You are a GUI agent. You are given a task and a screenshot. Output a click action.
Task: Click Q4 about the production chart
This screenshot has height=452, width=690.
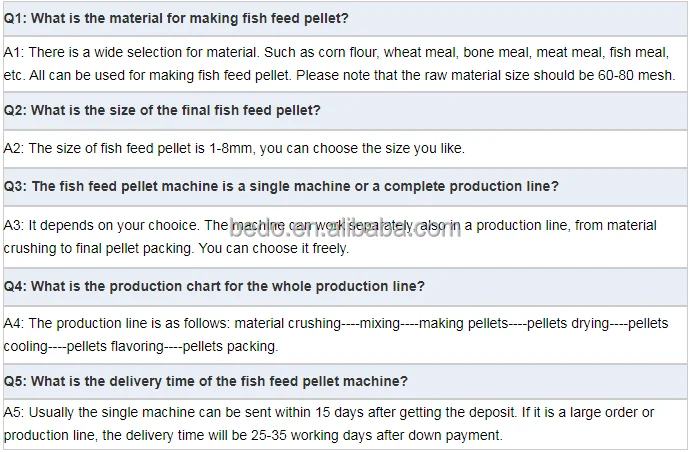click(345, 287)
